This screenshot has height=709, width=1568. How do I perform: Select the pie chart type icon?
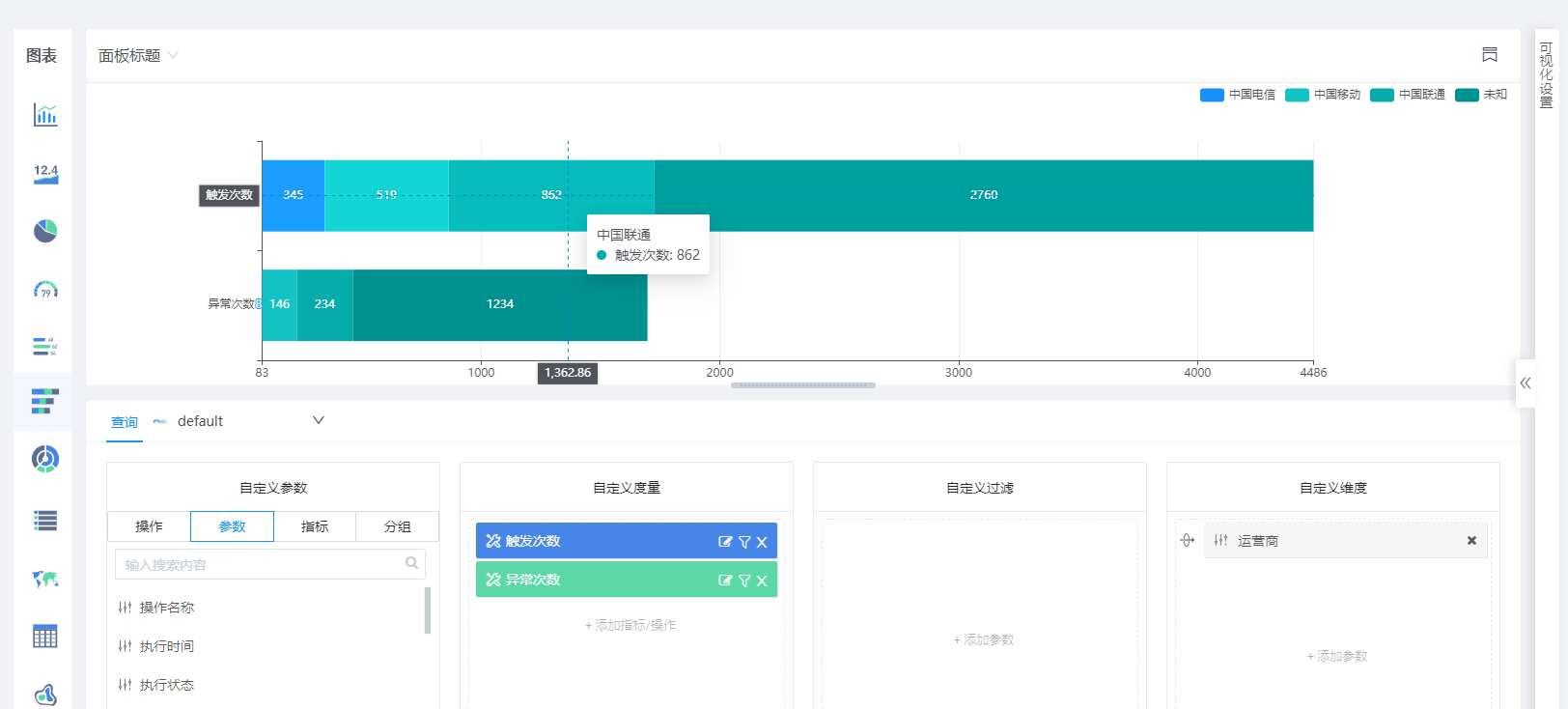[x=45, y=231]
